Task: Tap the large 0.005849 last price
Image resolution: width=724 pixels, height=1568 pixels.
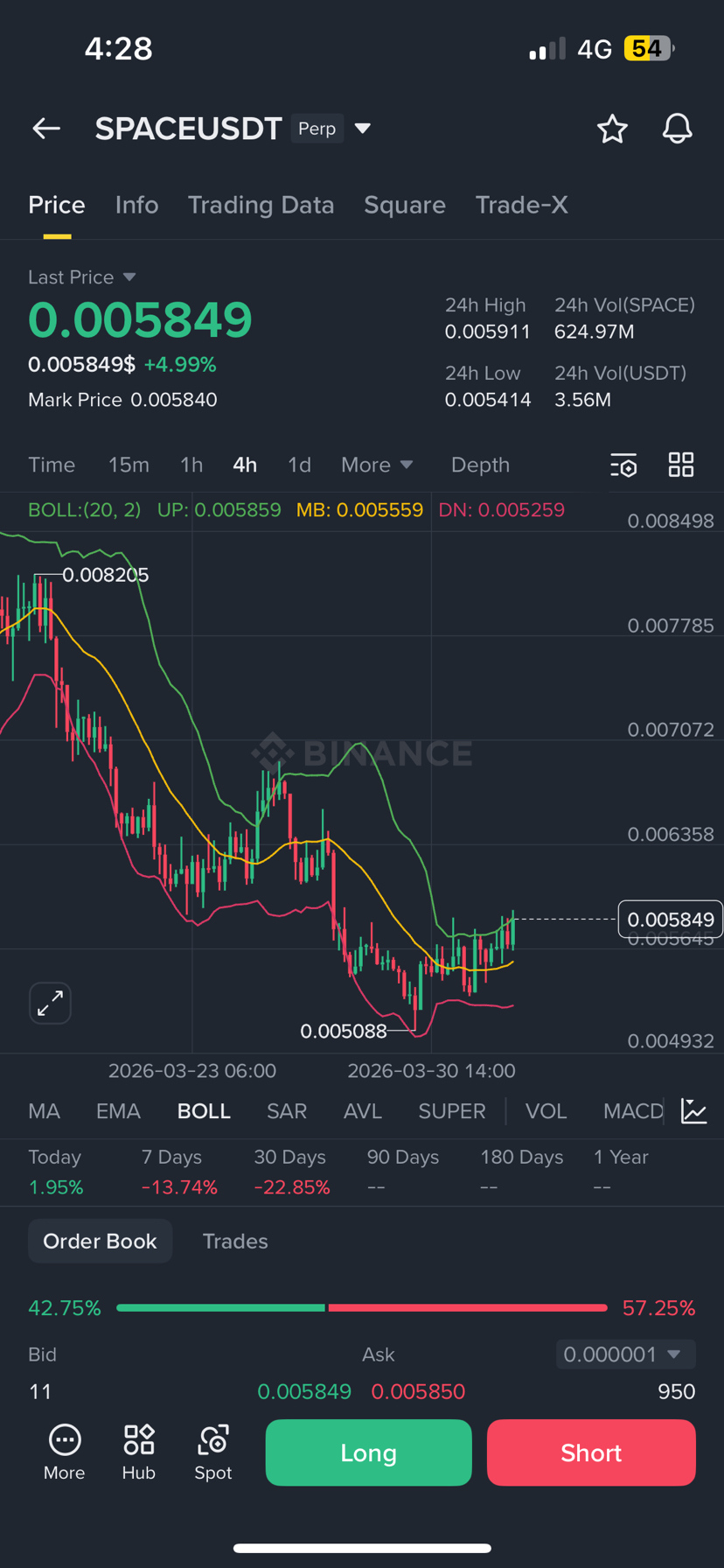Action: 140,319
